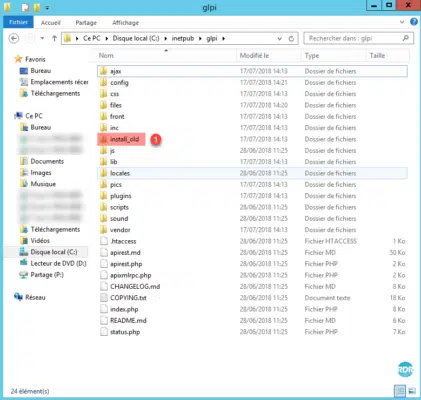Go up one folder level arrow
Viewport: 421px width, 400px height.
(54, 39)
